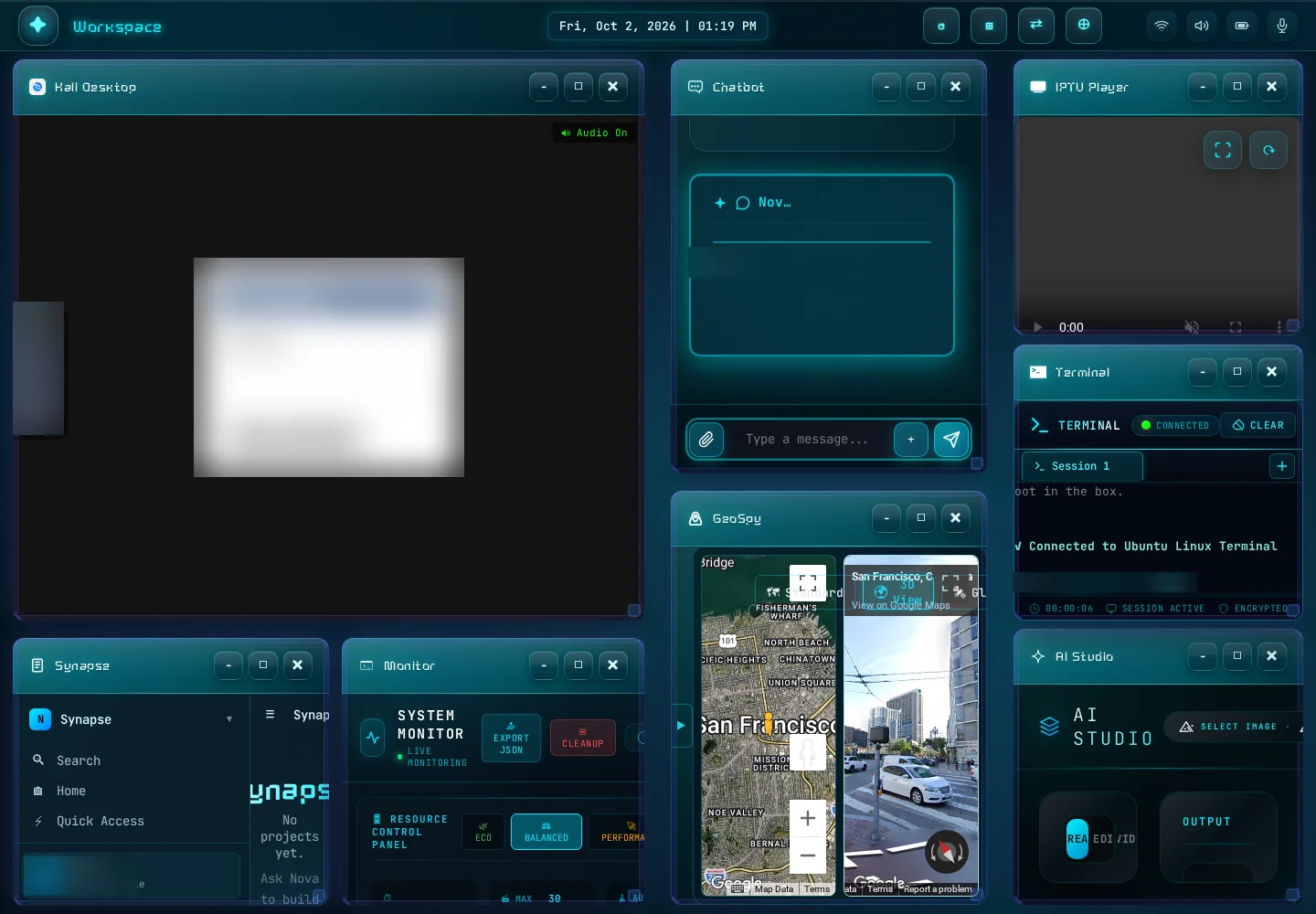Enter fullscreen in IPTV Player

pos(1223,150)
